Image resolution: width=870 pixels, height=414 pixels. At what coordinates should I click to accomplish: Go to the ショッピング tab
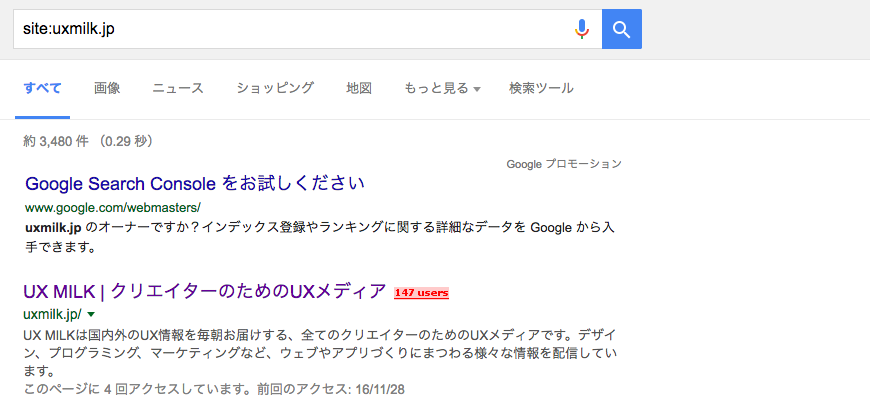(275, 88)
